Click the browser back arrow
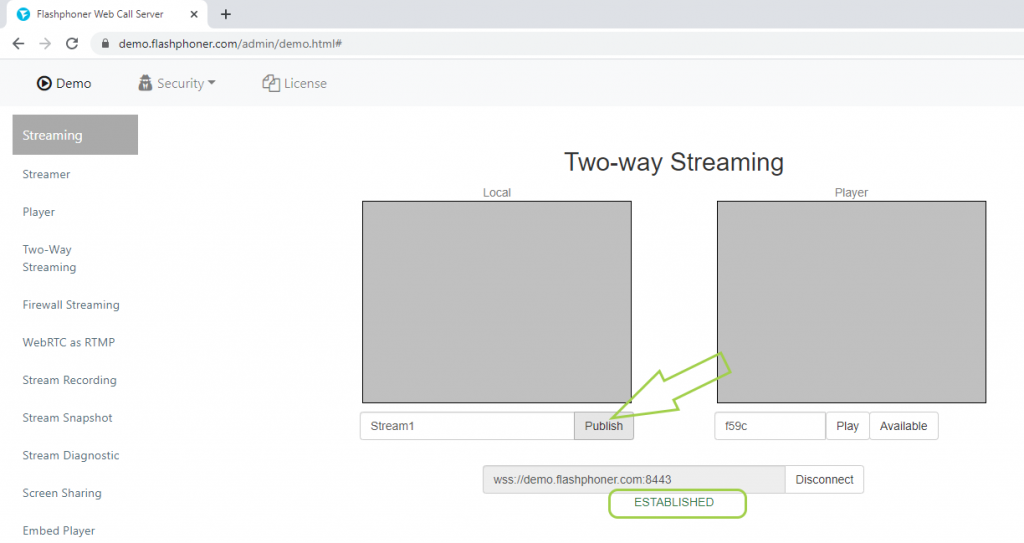1024x543 pixels. pos(18,44)
